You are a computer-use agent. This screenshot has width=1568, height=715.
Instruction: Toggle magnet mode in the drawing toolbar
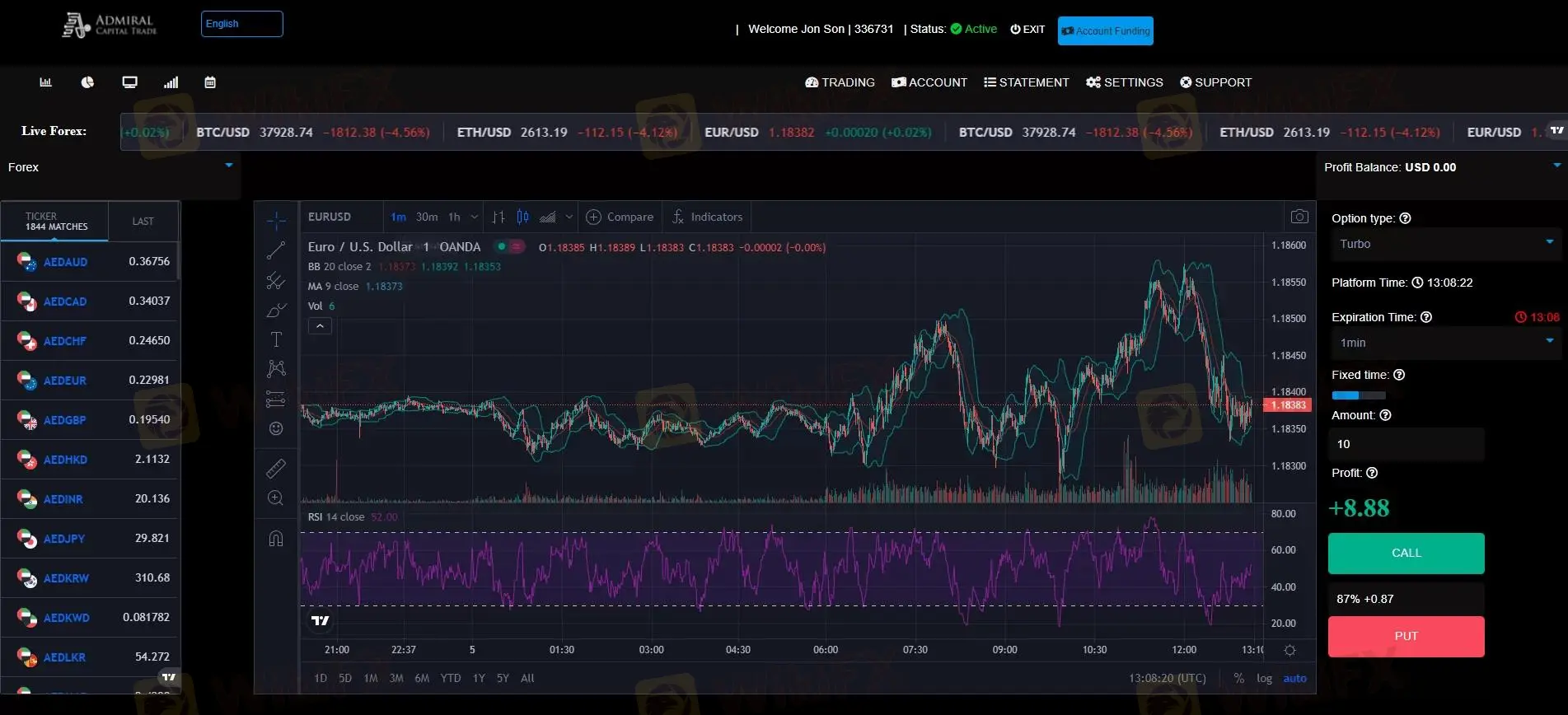[276, 539]
